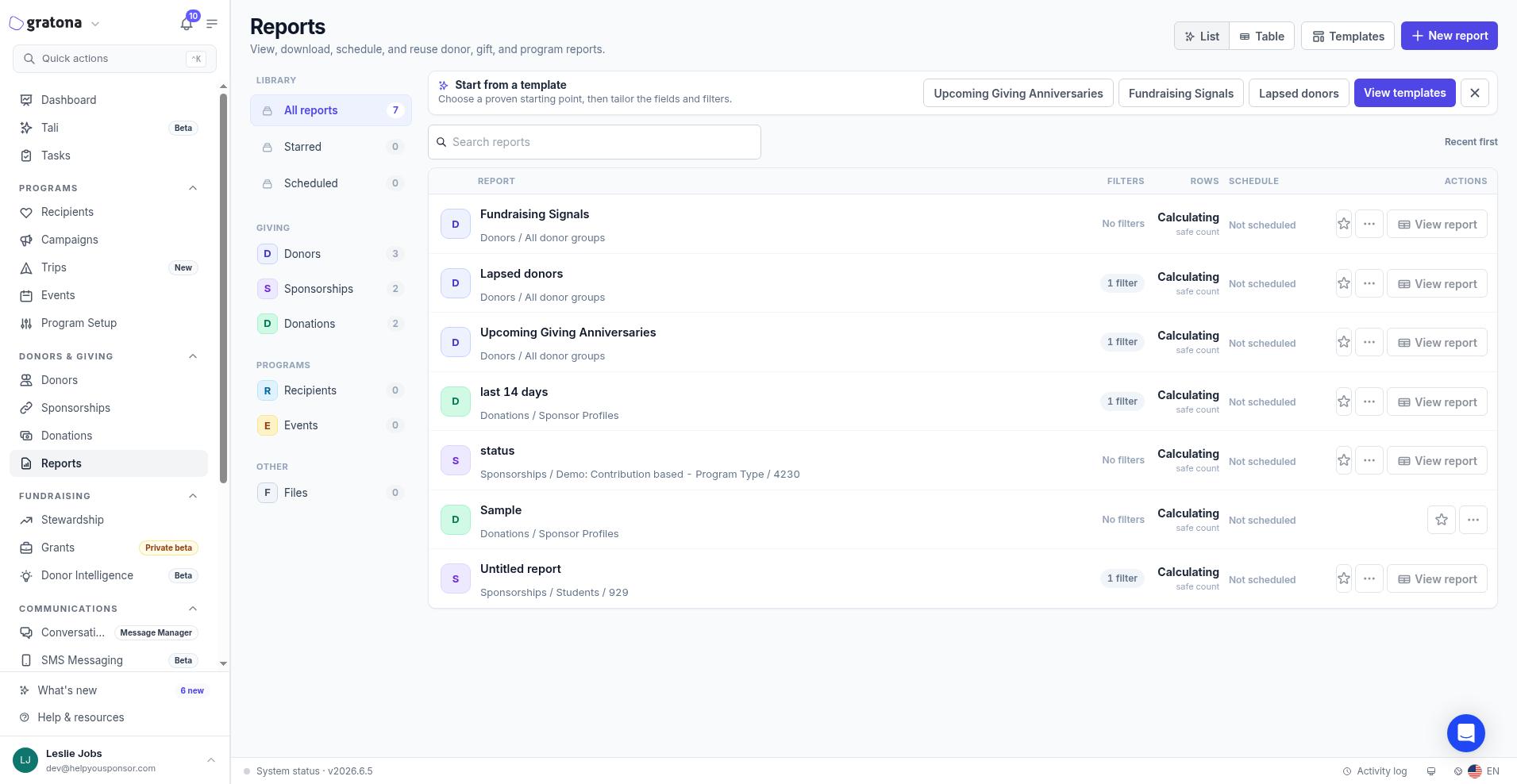
Task: Open more actions for Sample report
Action: (x=1473, y=520)
